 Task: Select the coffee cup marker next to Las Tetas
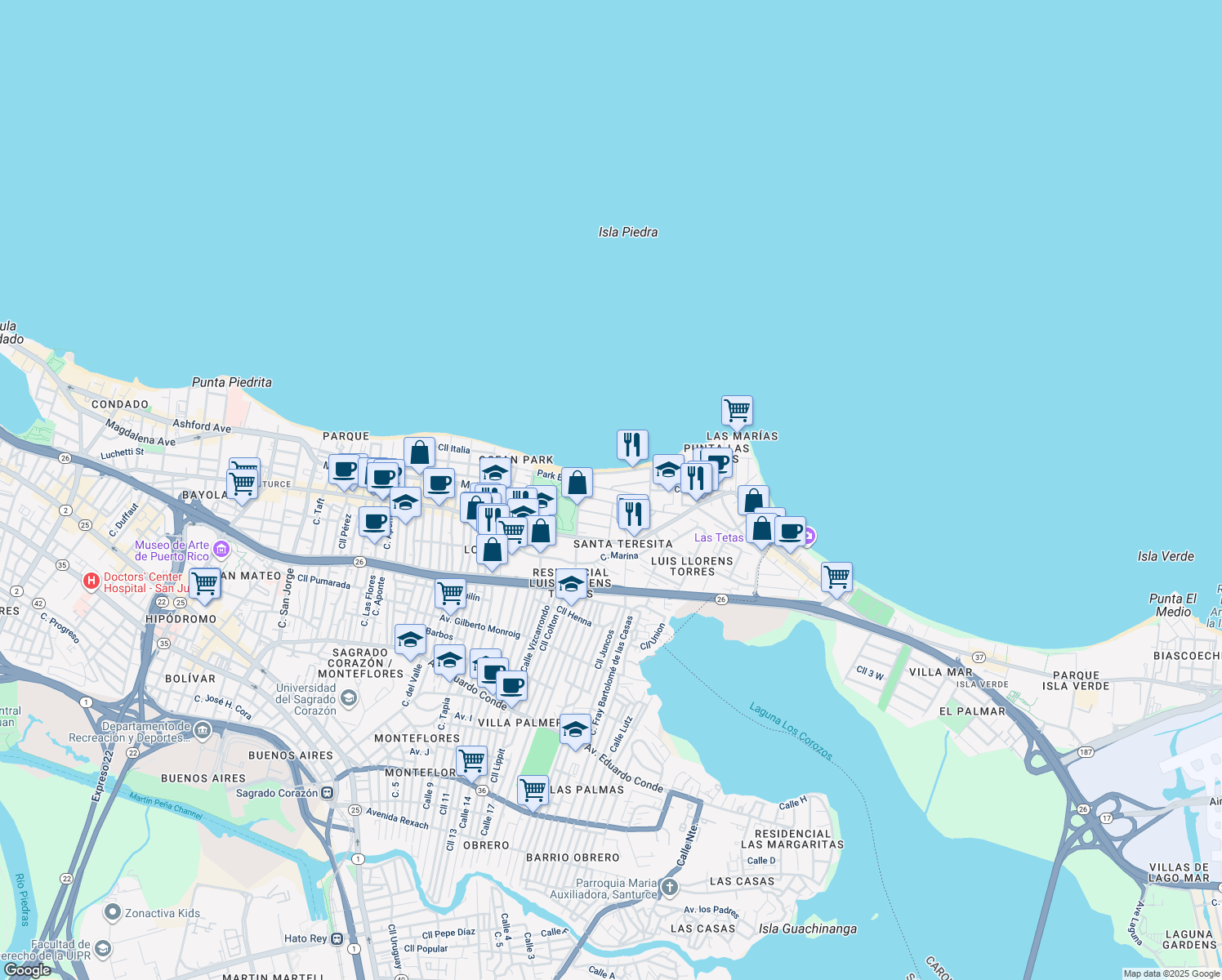pyautogui.click(x=790, y=531)
